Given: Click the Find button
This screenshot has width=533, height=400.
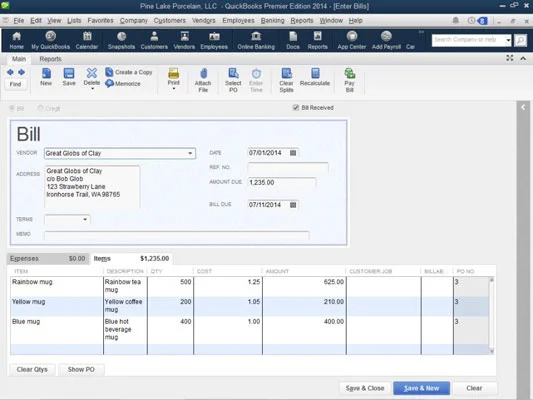Looking at the screenshot, I should [15, 84].
